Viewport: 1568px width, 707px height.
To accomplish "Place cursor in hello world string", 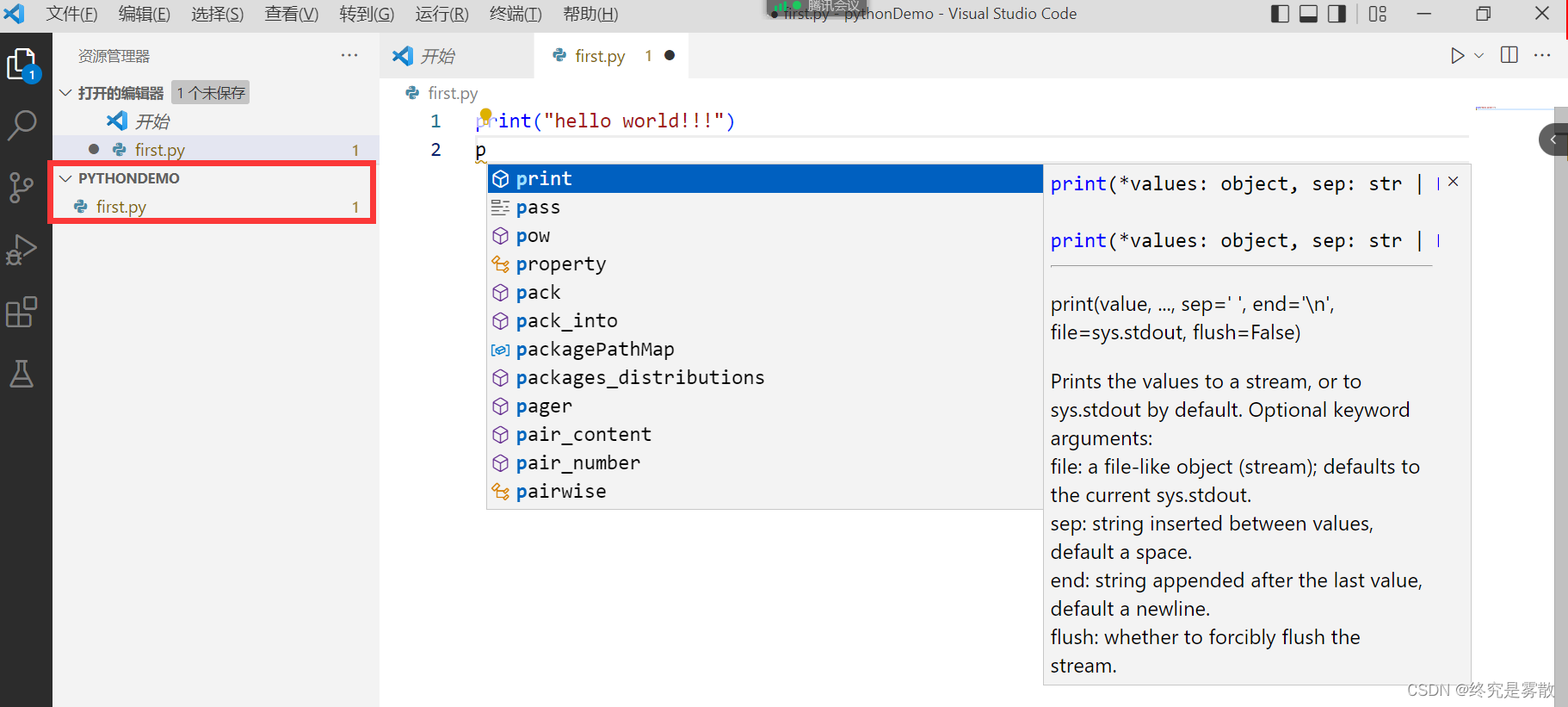I will (633, 121).
